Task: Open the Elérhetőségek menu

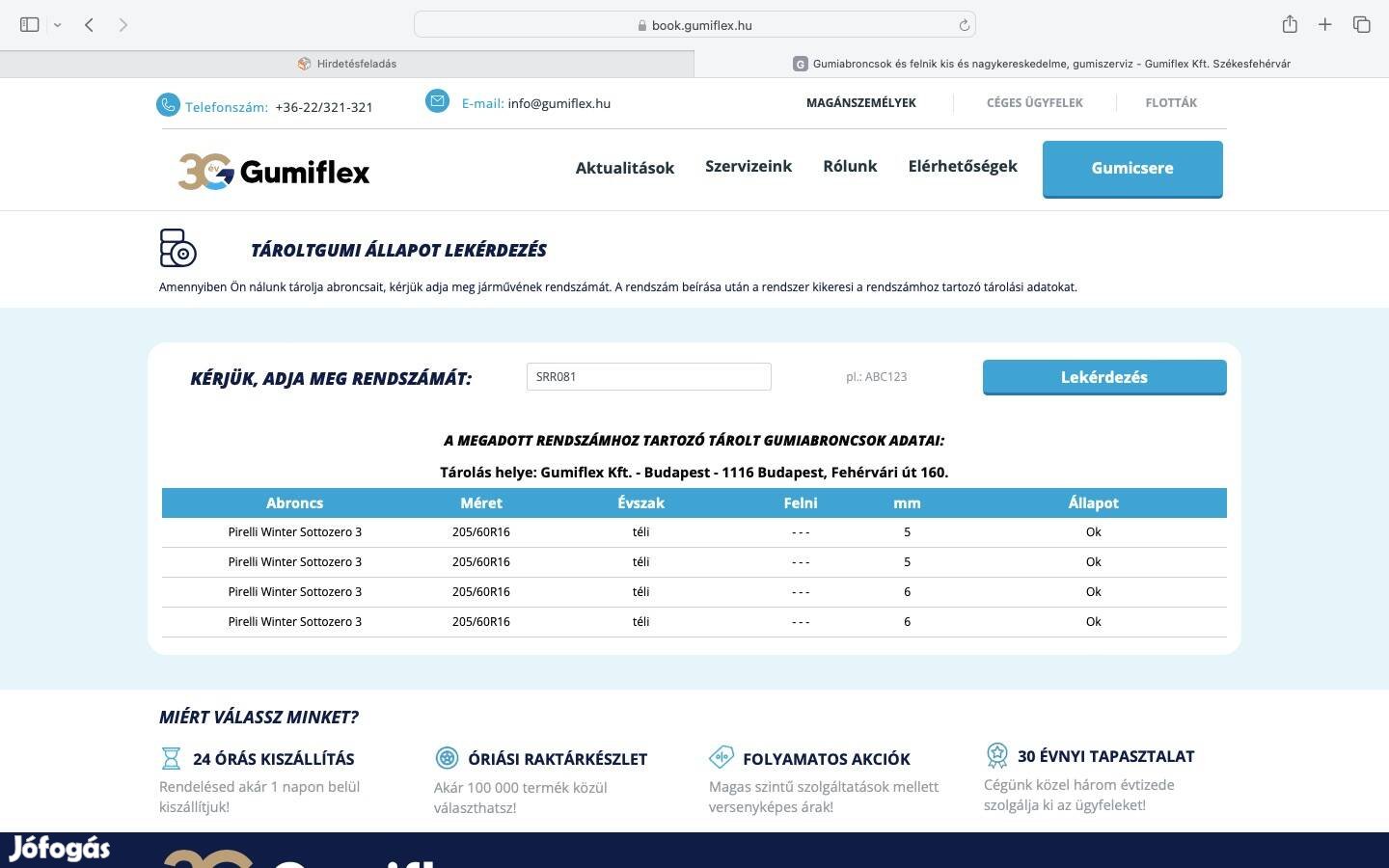Action: pyautogui.click(x=963, y=166)
